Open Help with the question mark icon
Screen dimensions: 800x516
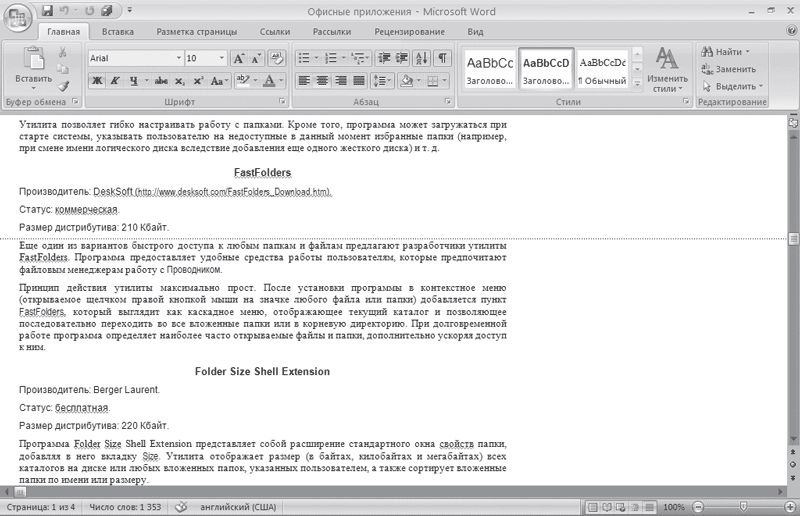coord(791,31)
